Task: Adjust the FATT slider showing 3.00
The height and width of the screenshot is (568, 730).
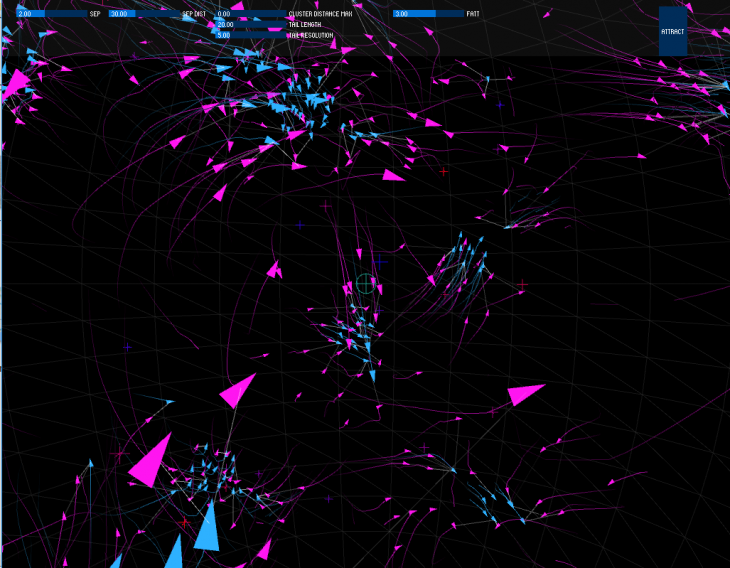Action: [428, 14]
